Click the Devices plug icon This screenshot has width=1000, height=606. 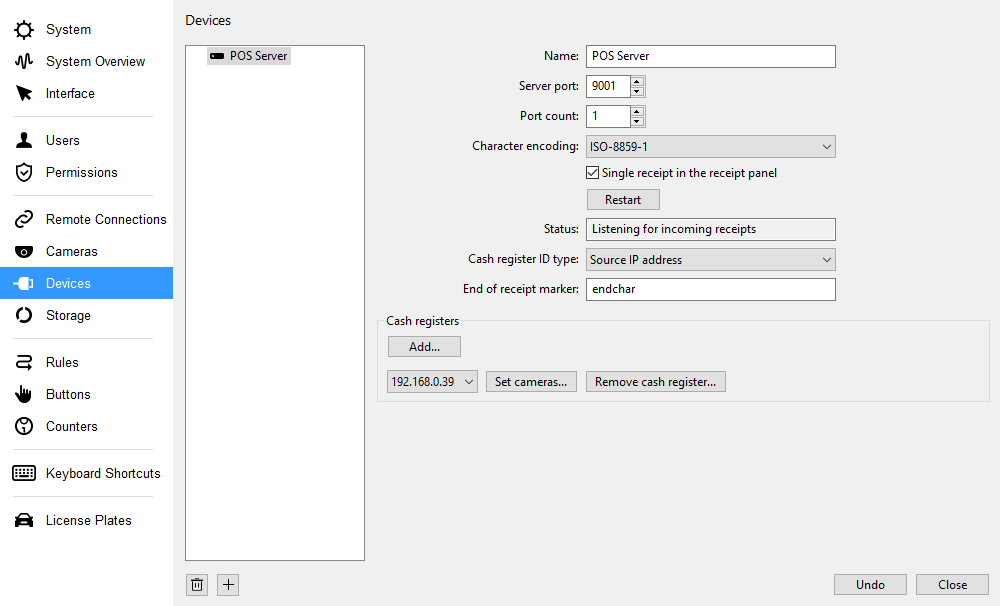(24, 283)
